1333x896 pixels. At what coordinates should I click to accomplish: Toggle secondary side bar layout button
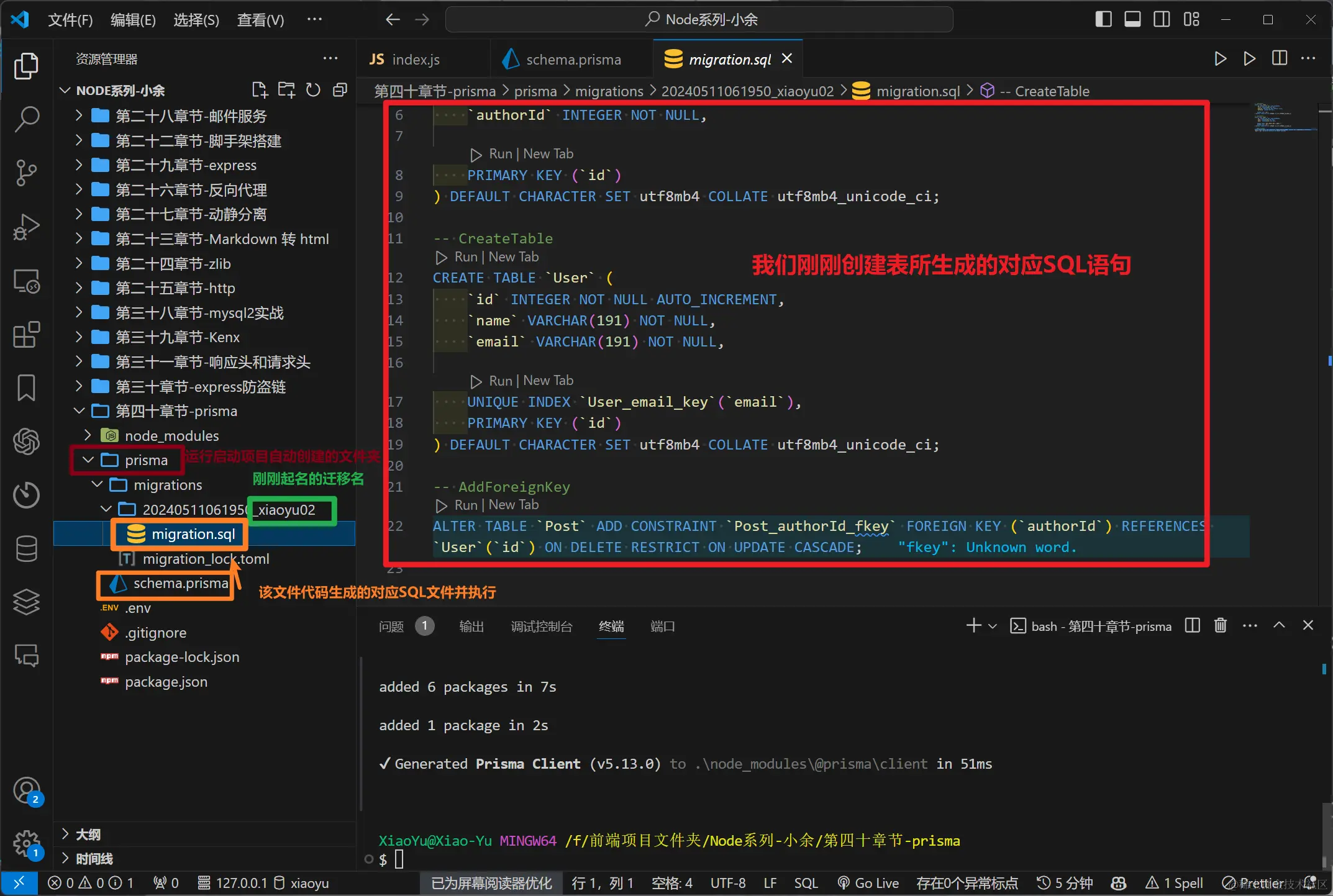(x=1162, y=19)
